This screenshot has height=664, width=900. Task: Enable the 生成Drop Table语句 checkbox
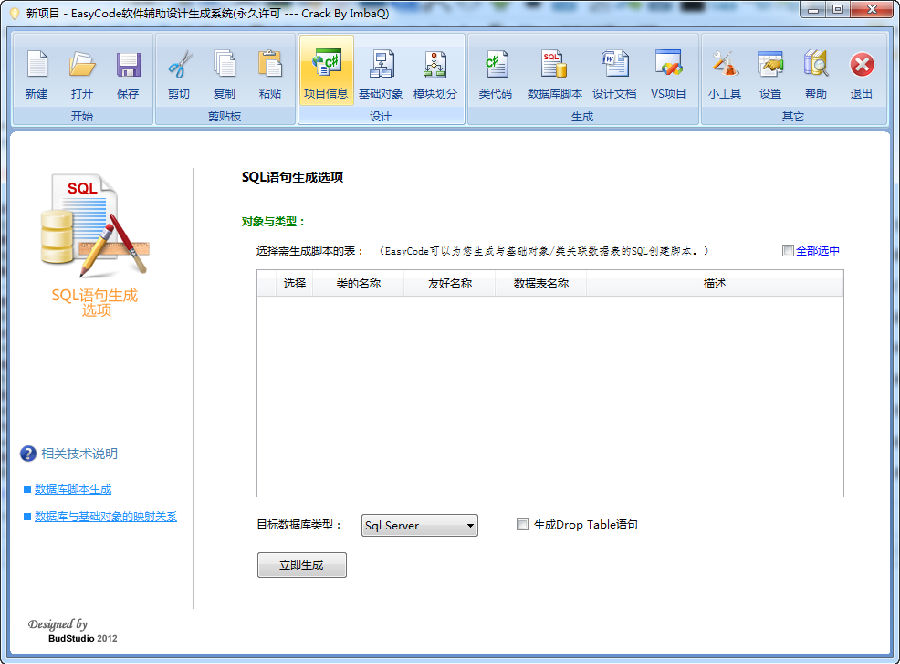coord(522,524)
